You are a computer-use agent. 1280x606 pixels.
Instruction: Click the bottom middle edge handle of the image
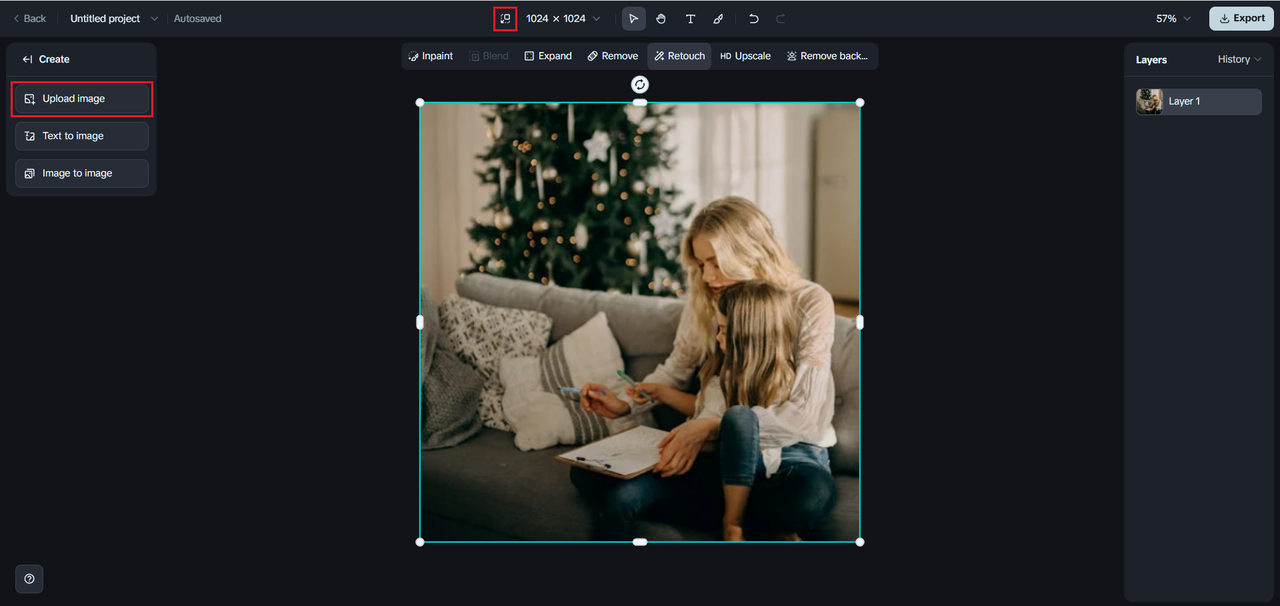click(640, 542)
